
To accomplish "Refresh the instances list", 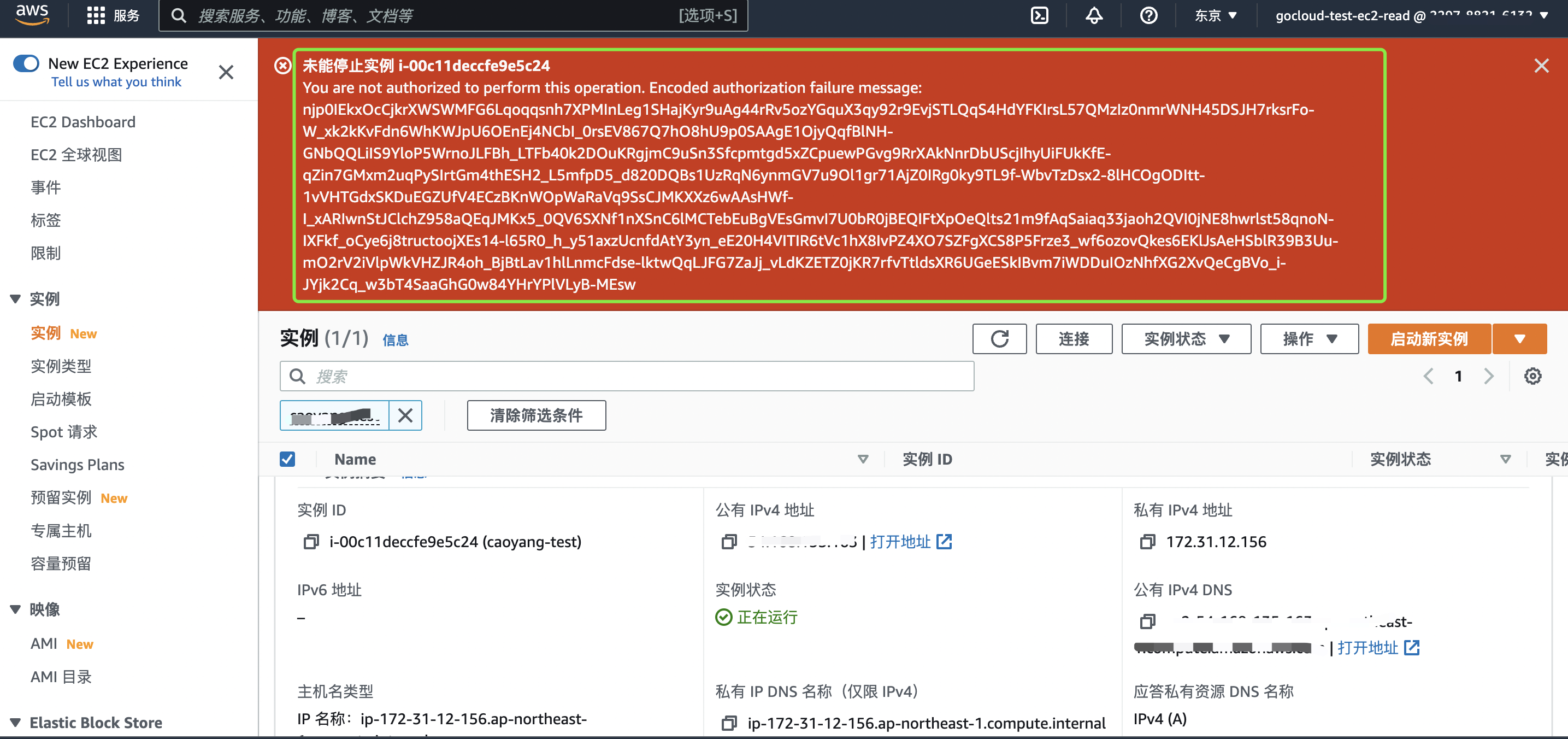I will pyautogui.click(x=999, y=338).
